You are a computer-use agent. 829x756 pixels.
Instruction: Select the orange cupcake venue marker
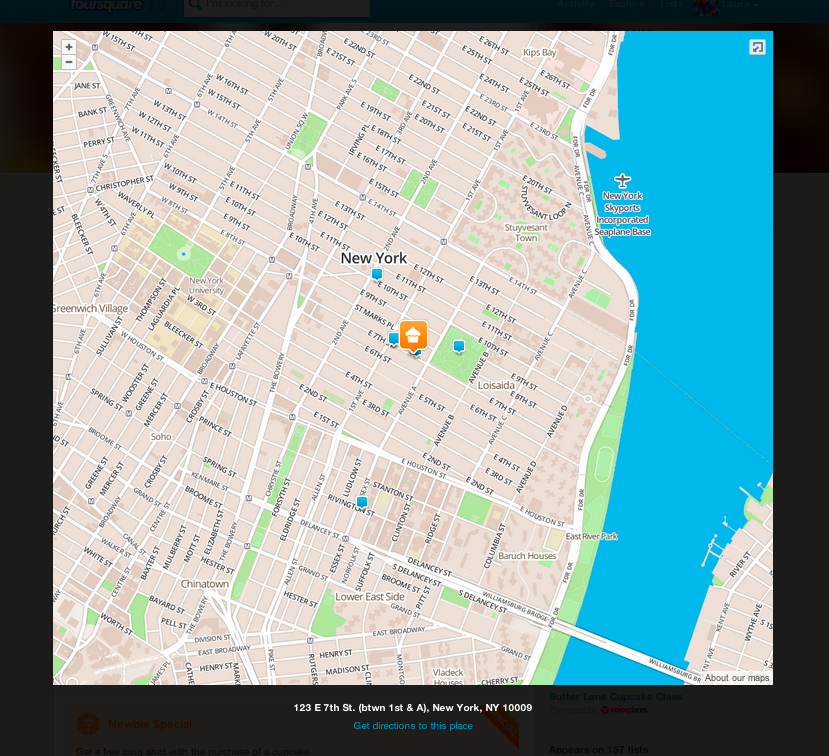pos(413,336)
